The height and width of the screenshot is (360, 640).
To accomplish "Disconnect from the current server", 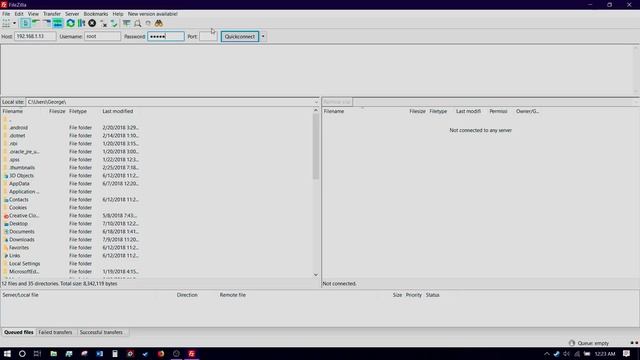I will pyautogui.click(x=103, y=23).
